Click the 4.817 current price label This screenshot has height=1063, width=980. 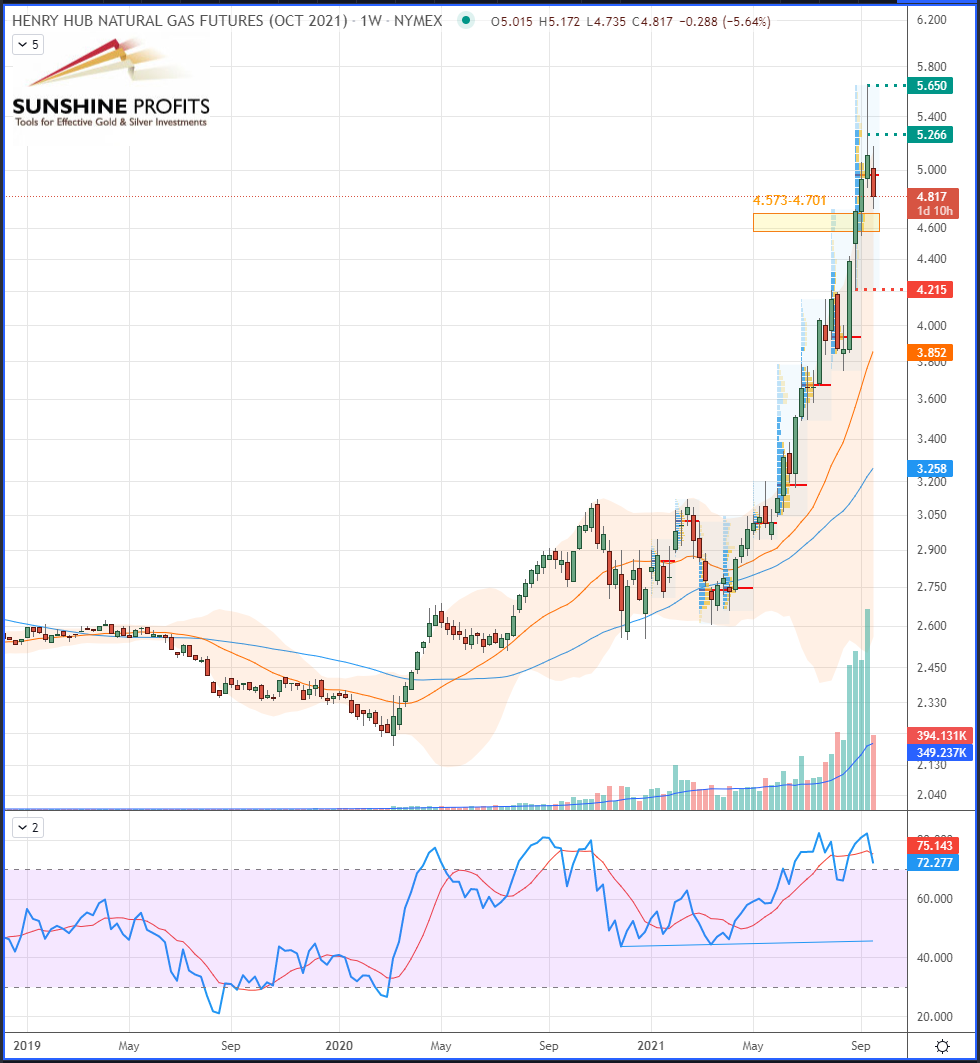[932, 197]
